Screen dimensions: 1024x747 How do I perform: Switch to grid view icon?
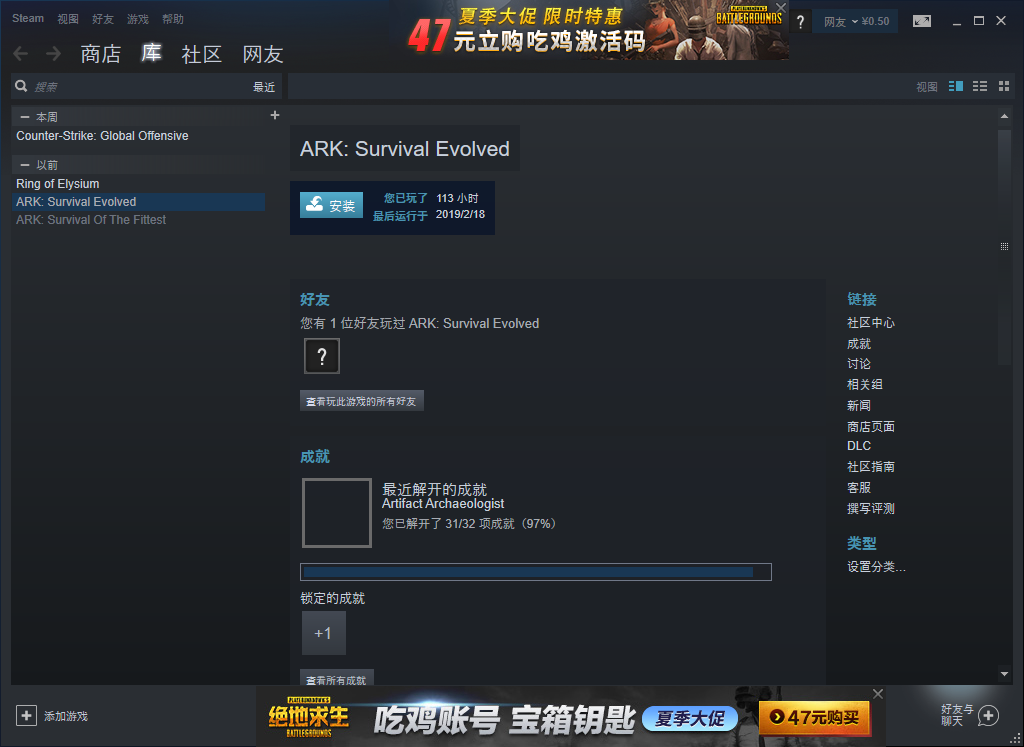pyautogui.click(x=1004, y=86)
